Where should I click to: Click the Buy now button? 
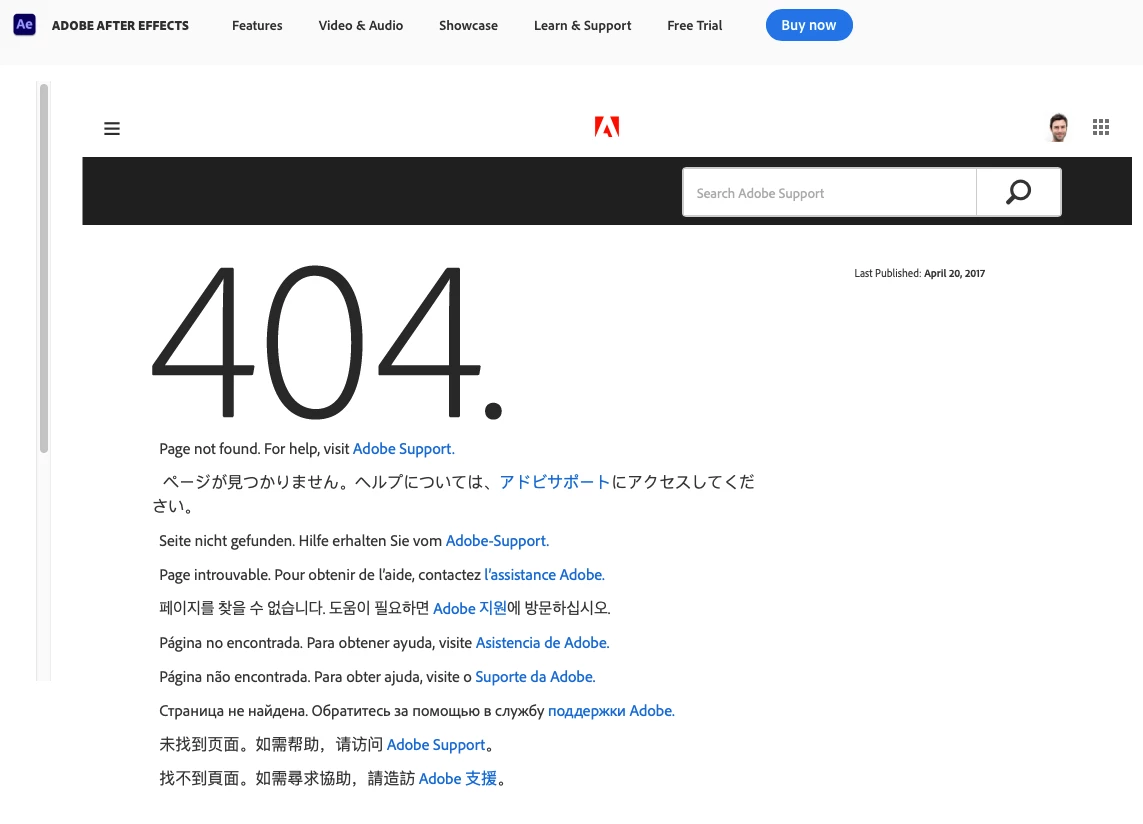[809, 25]
